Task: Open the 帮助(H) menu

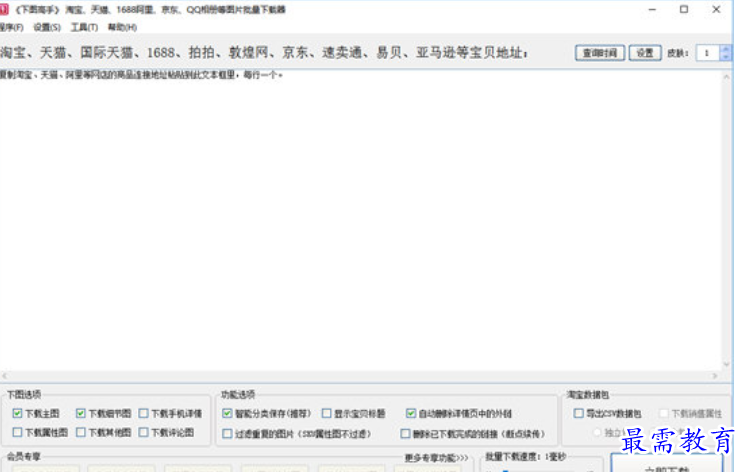Action: [122, 27]
